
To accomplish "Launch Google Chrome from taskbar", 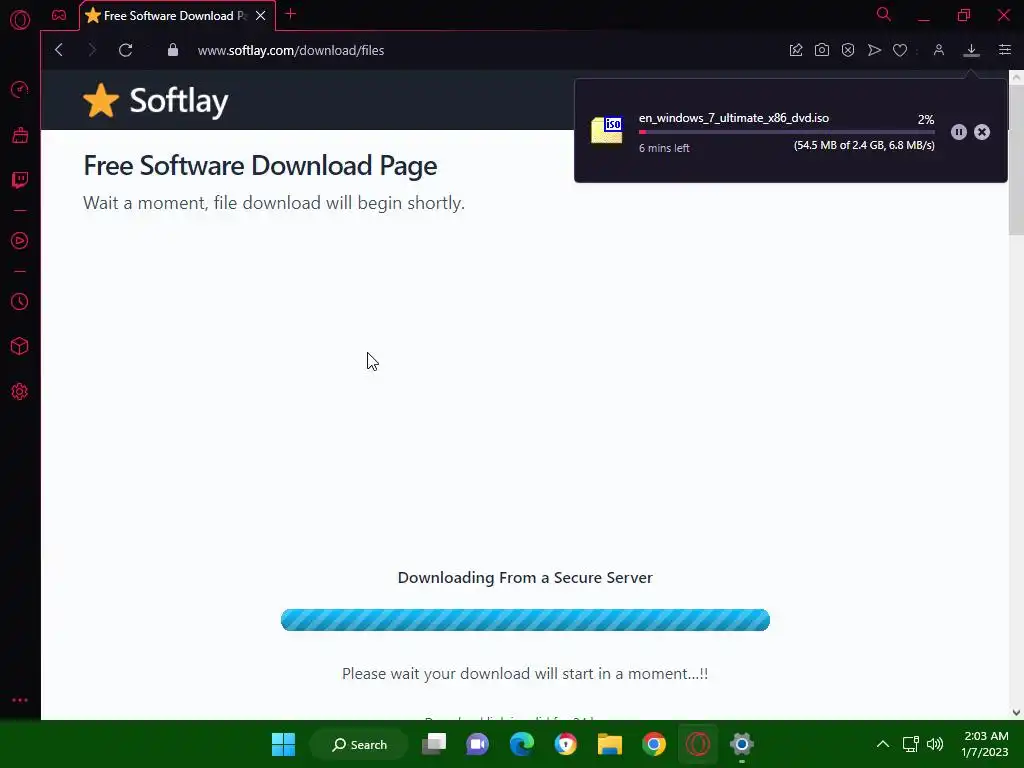I will coord(654,744).
